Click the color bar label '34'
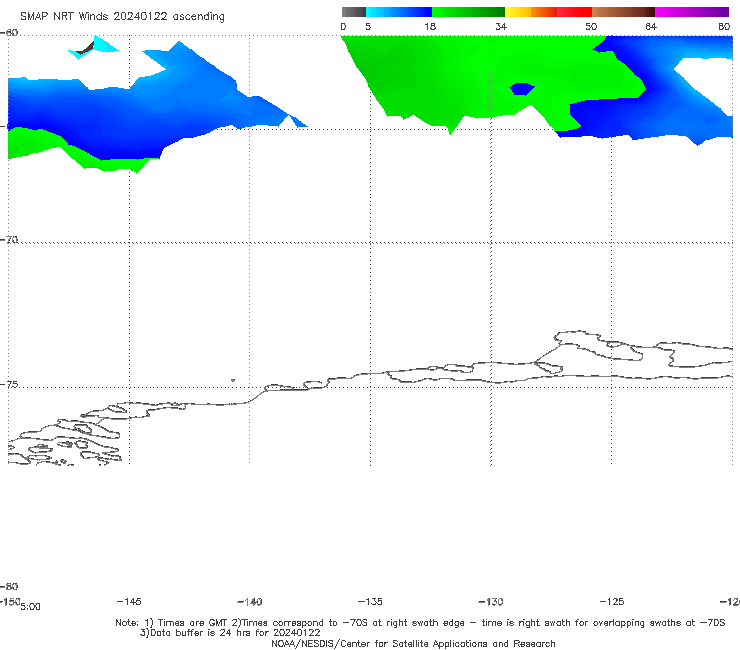Image resolution: width=740 pixels, height=650 pixels. 501,27
